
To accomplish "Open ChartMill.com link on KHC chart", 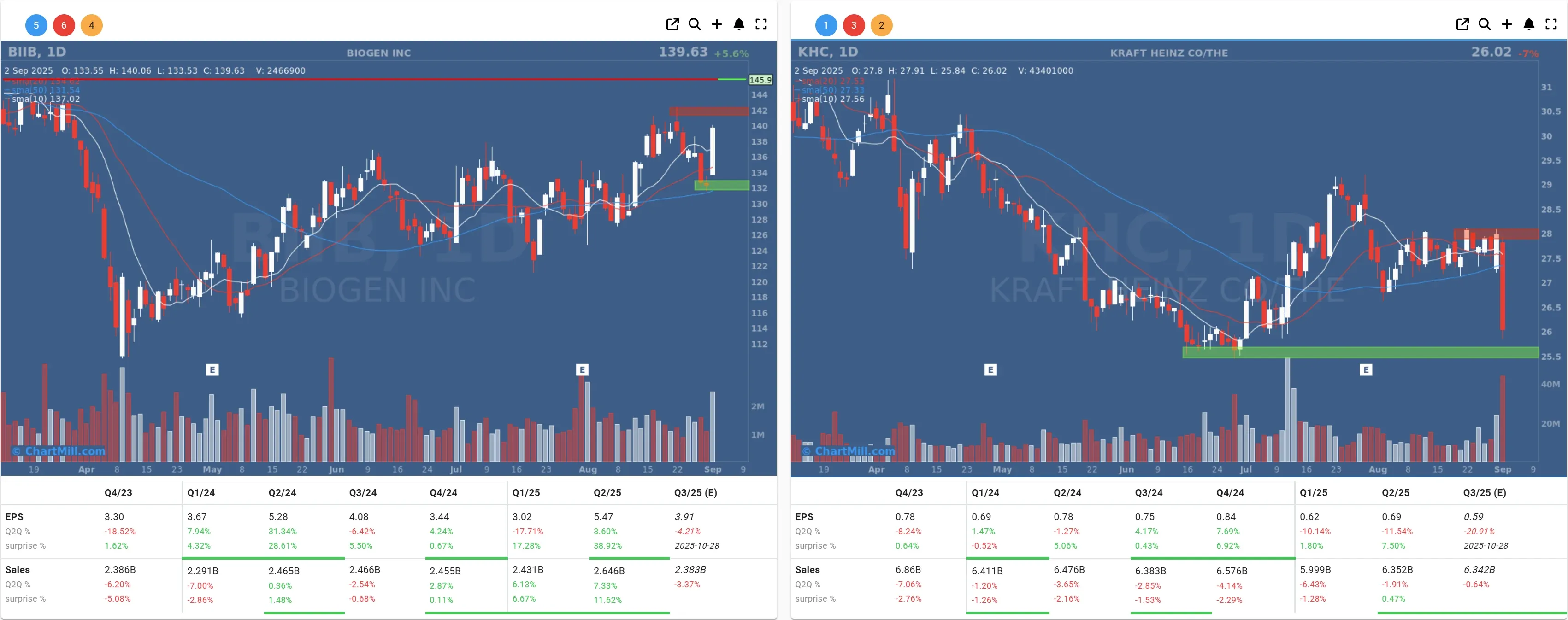I will (x=849, y=451).
